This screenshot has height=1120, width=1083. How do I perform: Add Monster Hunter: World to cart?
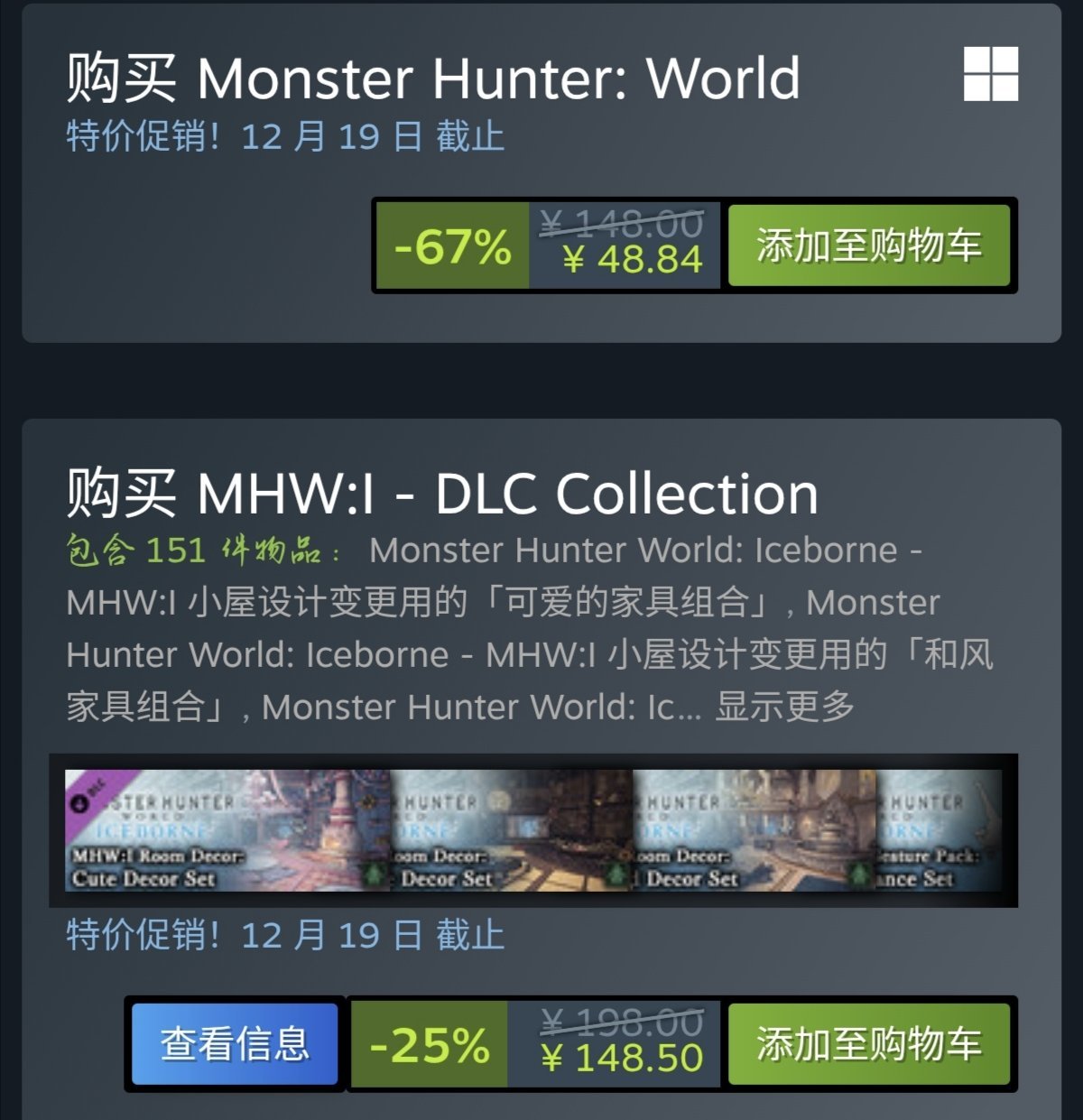coord(868,245)
